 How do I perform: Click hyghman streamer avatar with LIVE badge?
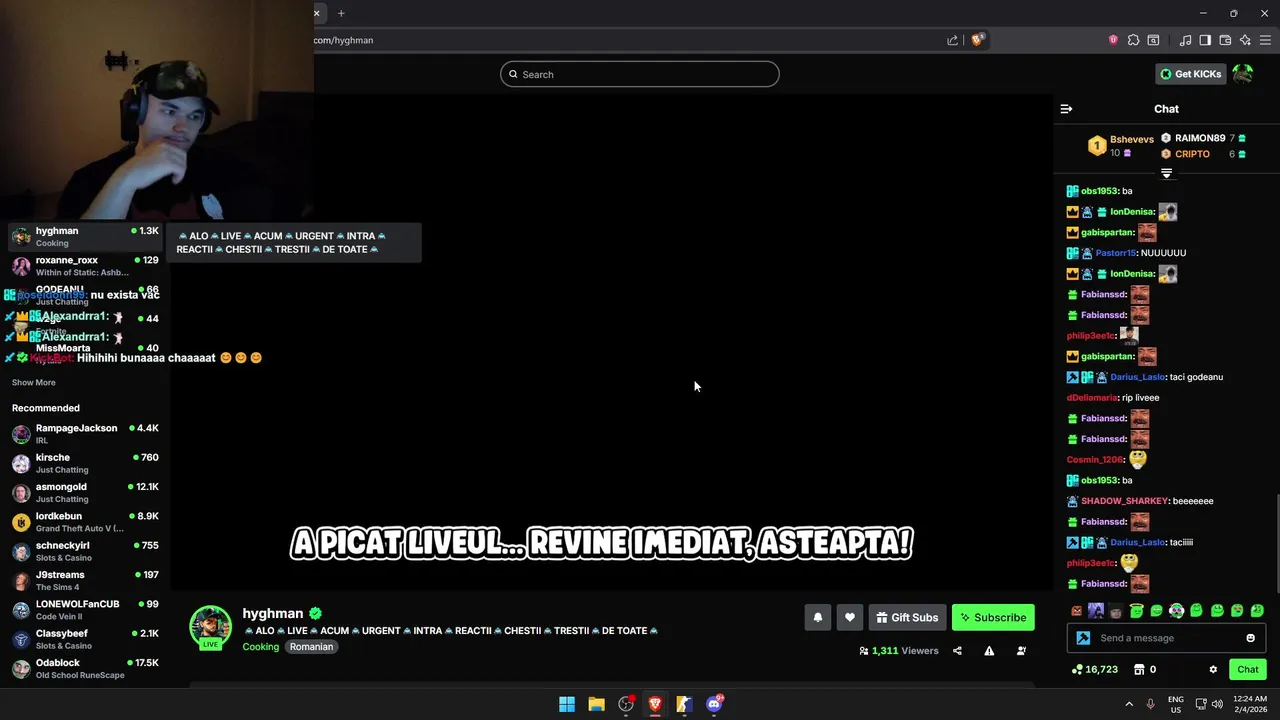click(211, 628)
